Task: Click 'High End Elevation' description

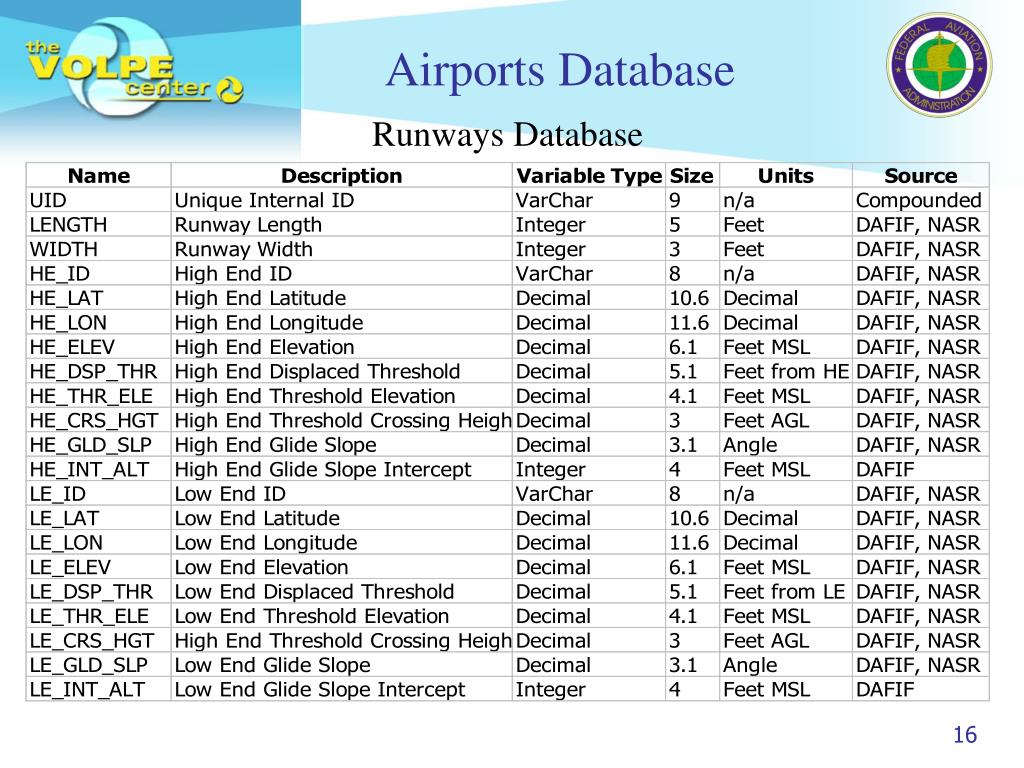Action: coord(342,347)
